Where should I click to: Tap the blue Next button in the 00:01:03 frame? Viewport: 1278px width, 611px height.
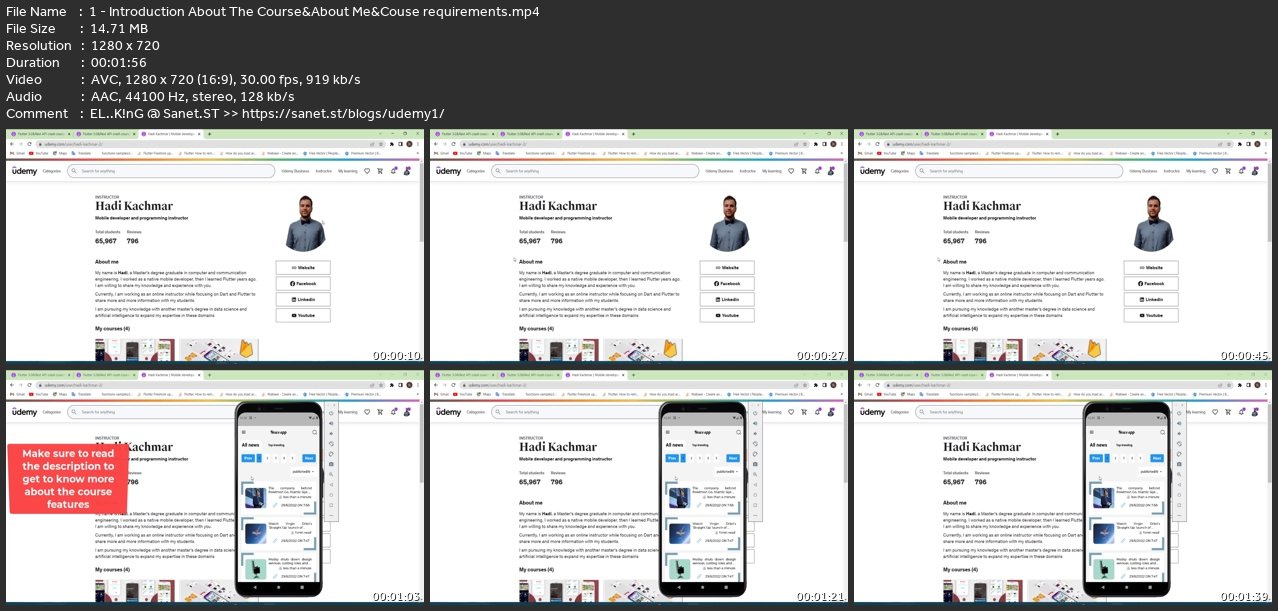click(x=310, y=457)
